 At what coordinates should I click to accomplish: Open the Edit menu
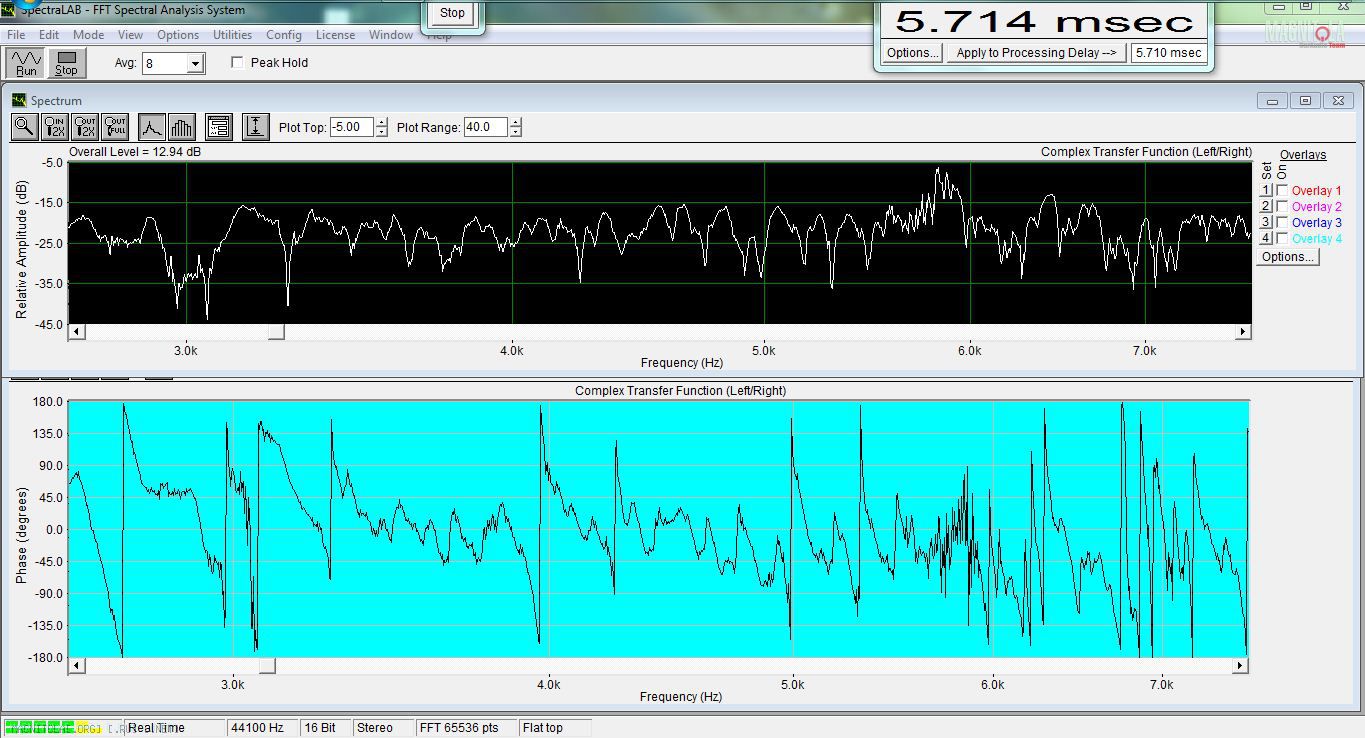pyautogui.click(x=49, y=34)
